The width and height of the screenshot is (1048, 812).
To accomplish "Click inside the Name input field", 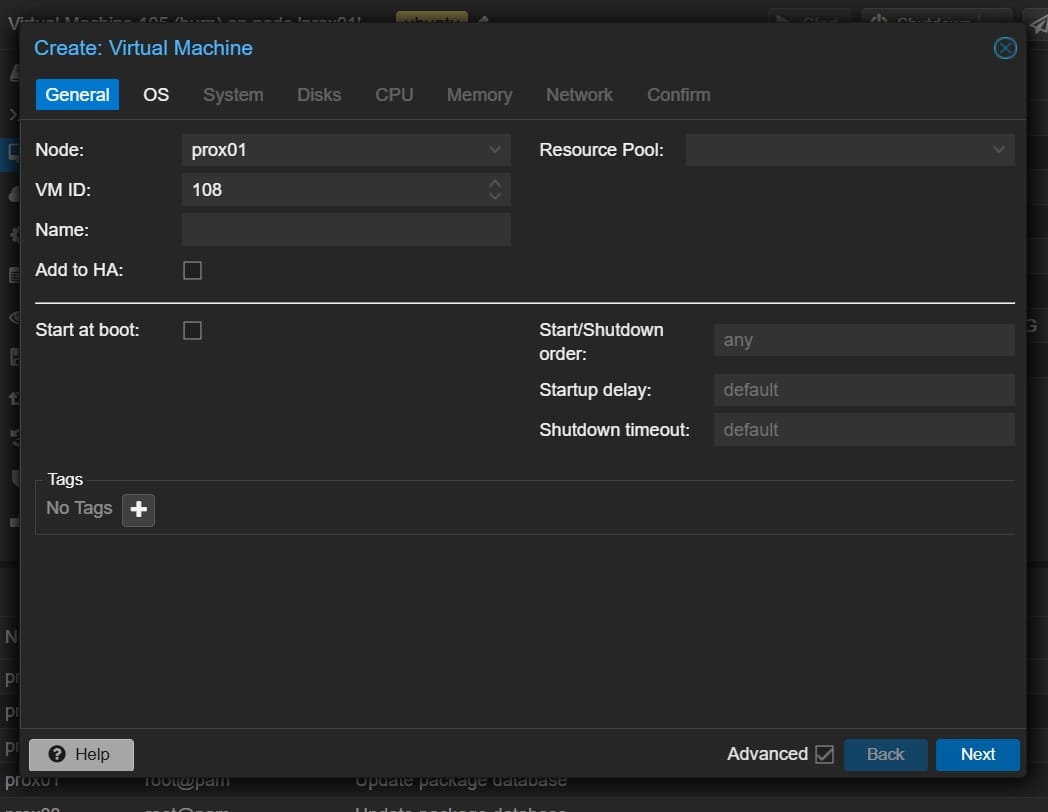I will [x=345, y=229].
